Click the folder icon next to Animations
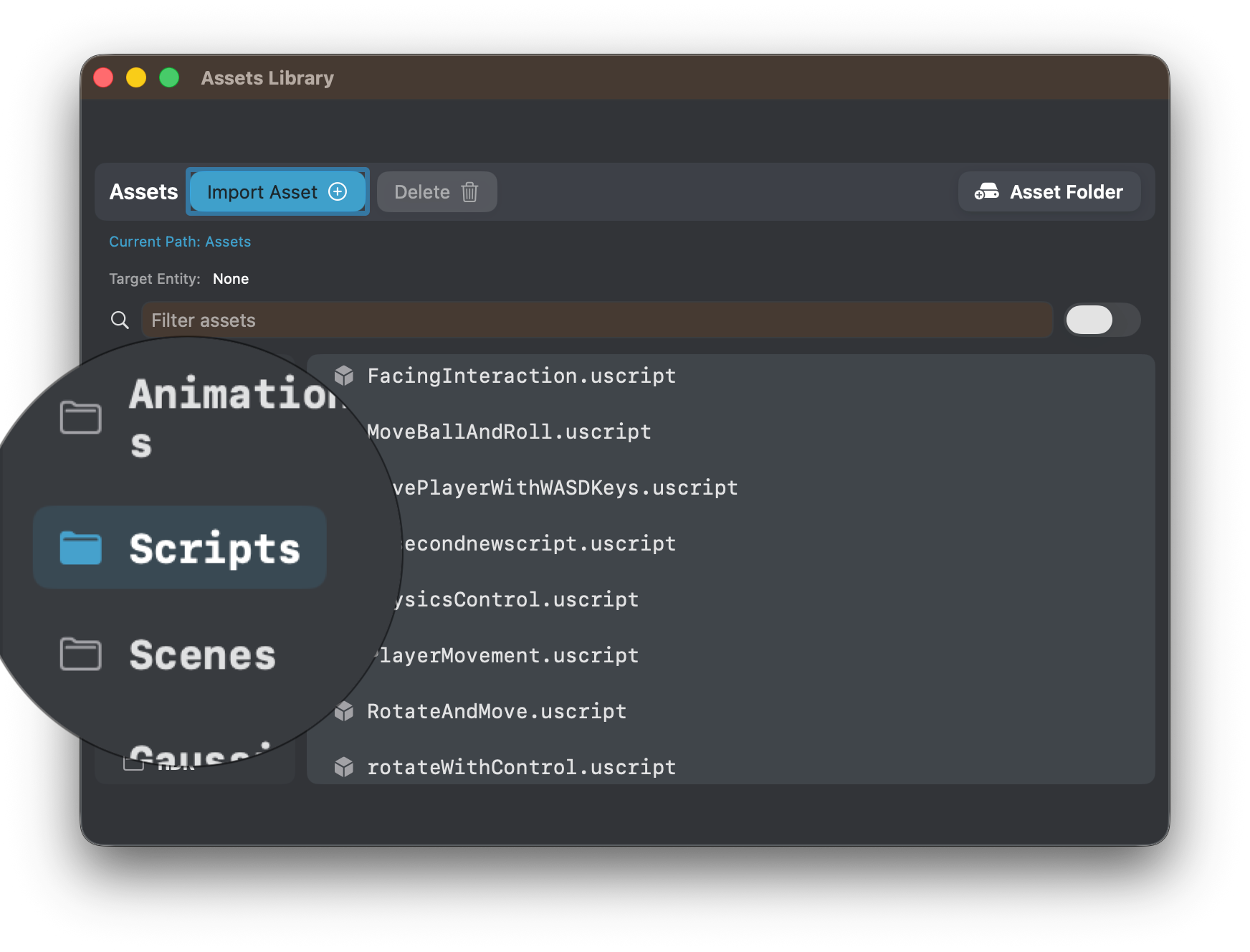 80,418
